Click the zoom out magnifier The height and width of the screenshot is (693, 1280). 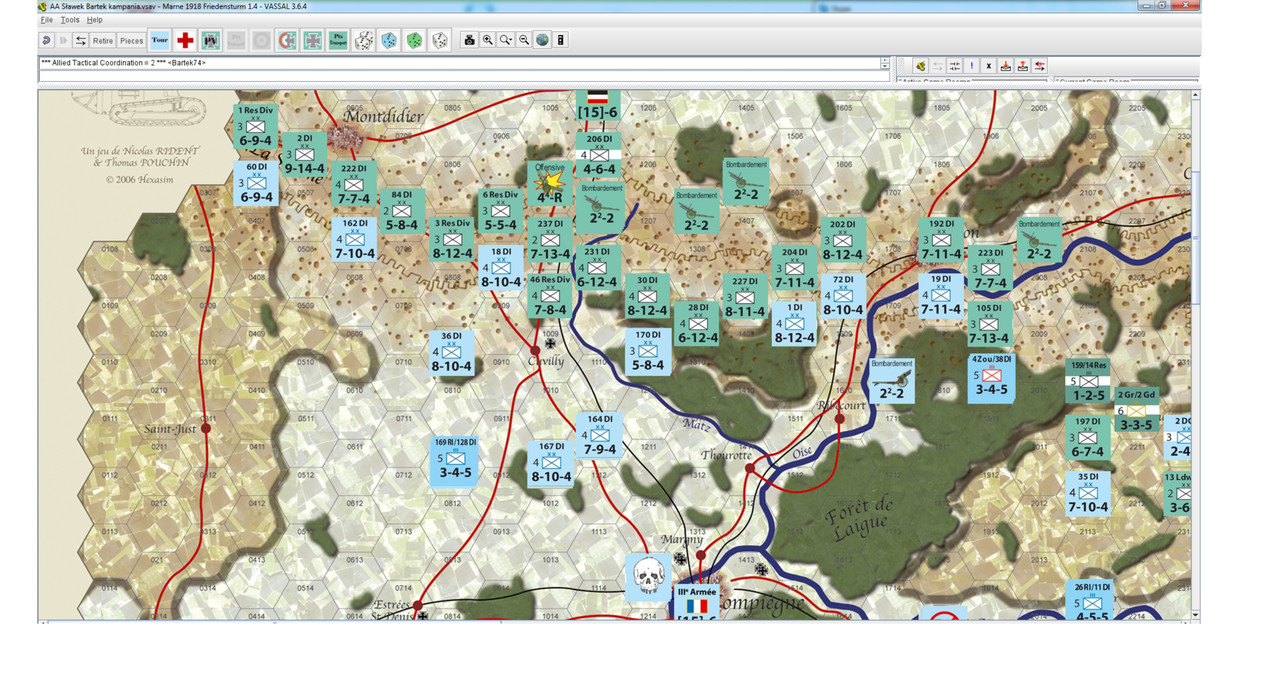524,40
